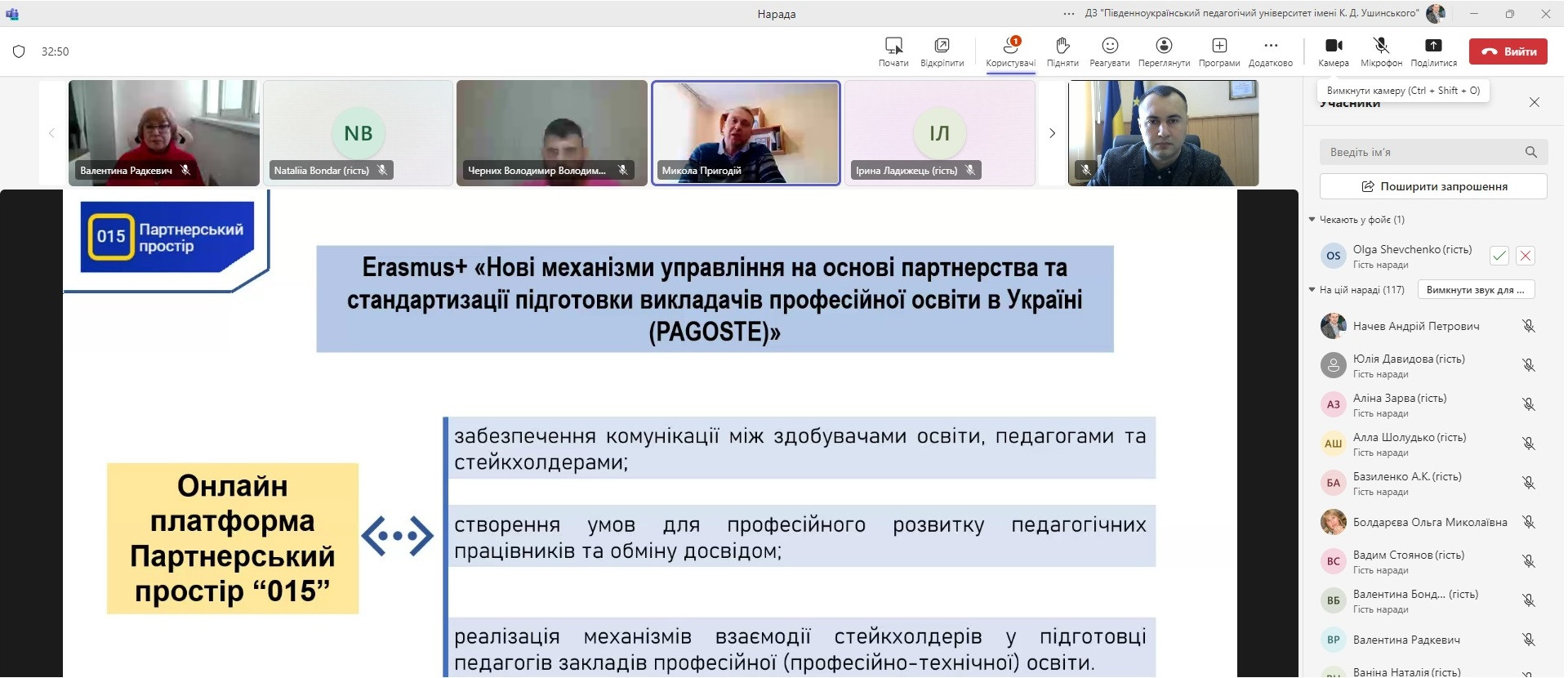The image size is (1568, 678).
Task: Deny Olga Shevchenko with the X
Action: pyautogui.click(x=1525, y=256)
